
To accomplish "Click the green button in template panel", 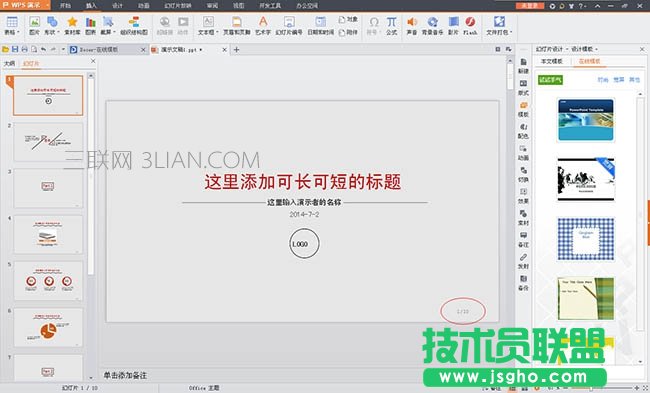I will (550, 80).
